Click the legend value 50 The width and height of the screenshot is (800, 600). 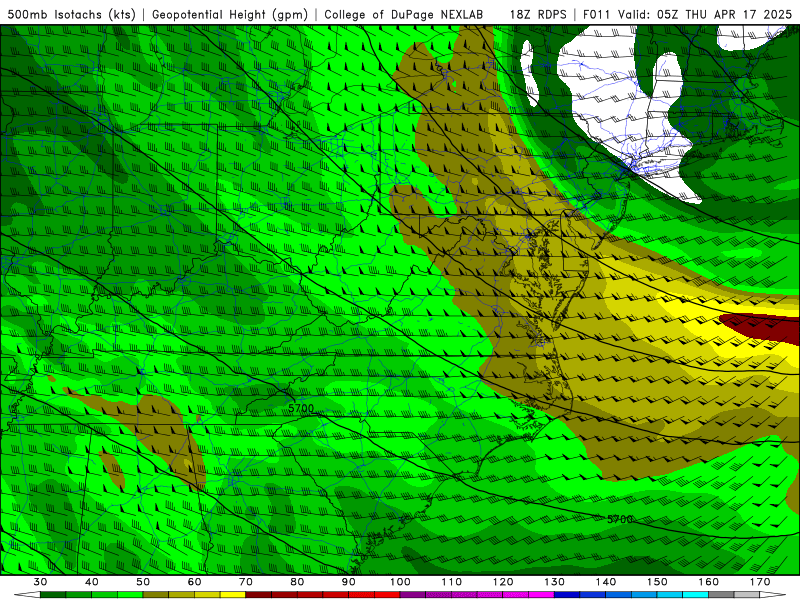coord(143,582)
